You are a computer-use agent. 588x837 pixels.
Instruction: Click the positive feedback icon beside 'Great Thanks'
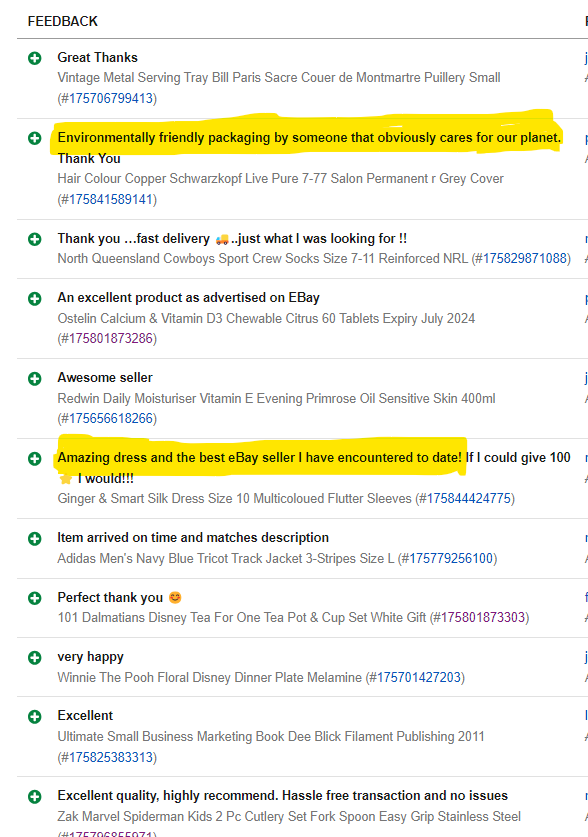click(x=35, y=58)
